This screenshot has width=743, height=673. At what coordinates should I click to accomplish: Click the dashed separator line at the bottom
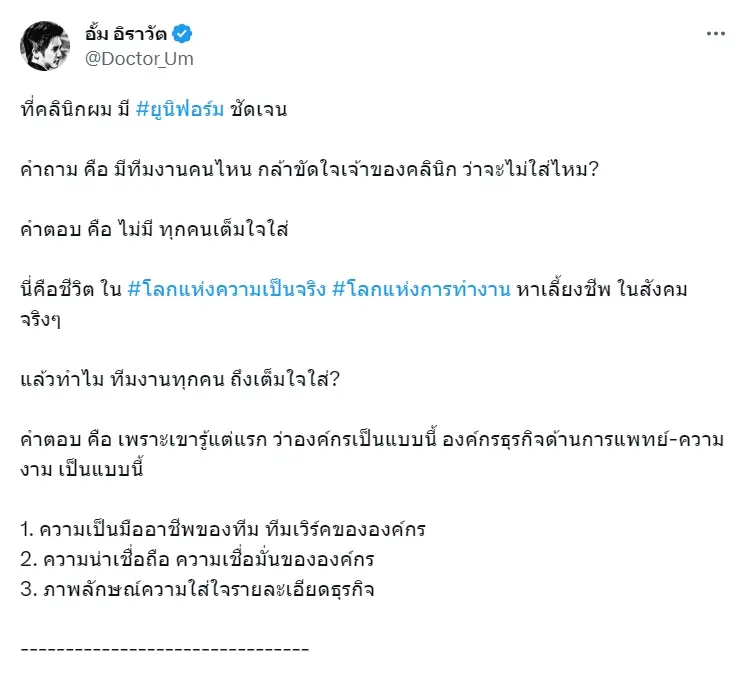coord(165,648)
